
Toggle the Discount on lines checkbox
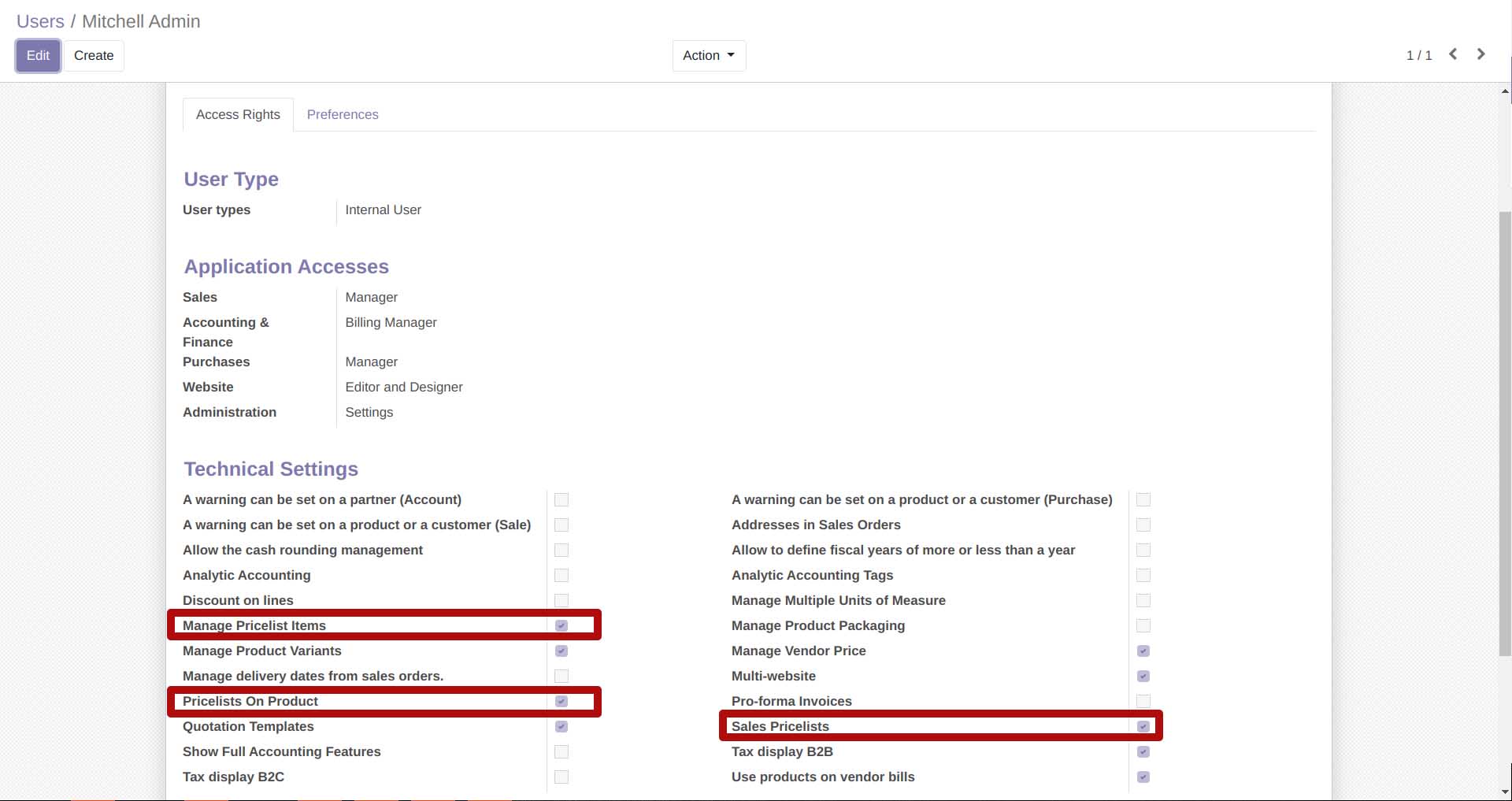point(561,600)
